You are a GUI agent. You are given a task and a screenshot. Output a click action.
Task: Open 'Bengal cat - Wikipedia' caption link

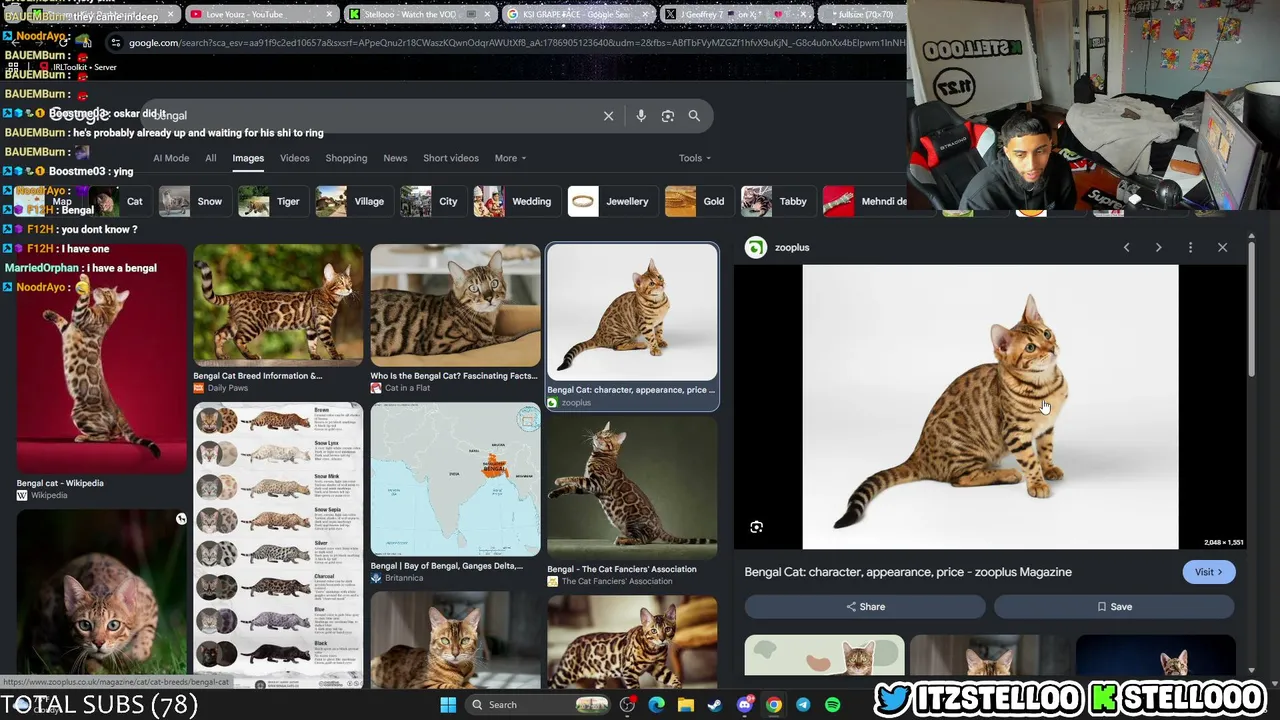click(60, 483)
